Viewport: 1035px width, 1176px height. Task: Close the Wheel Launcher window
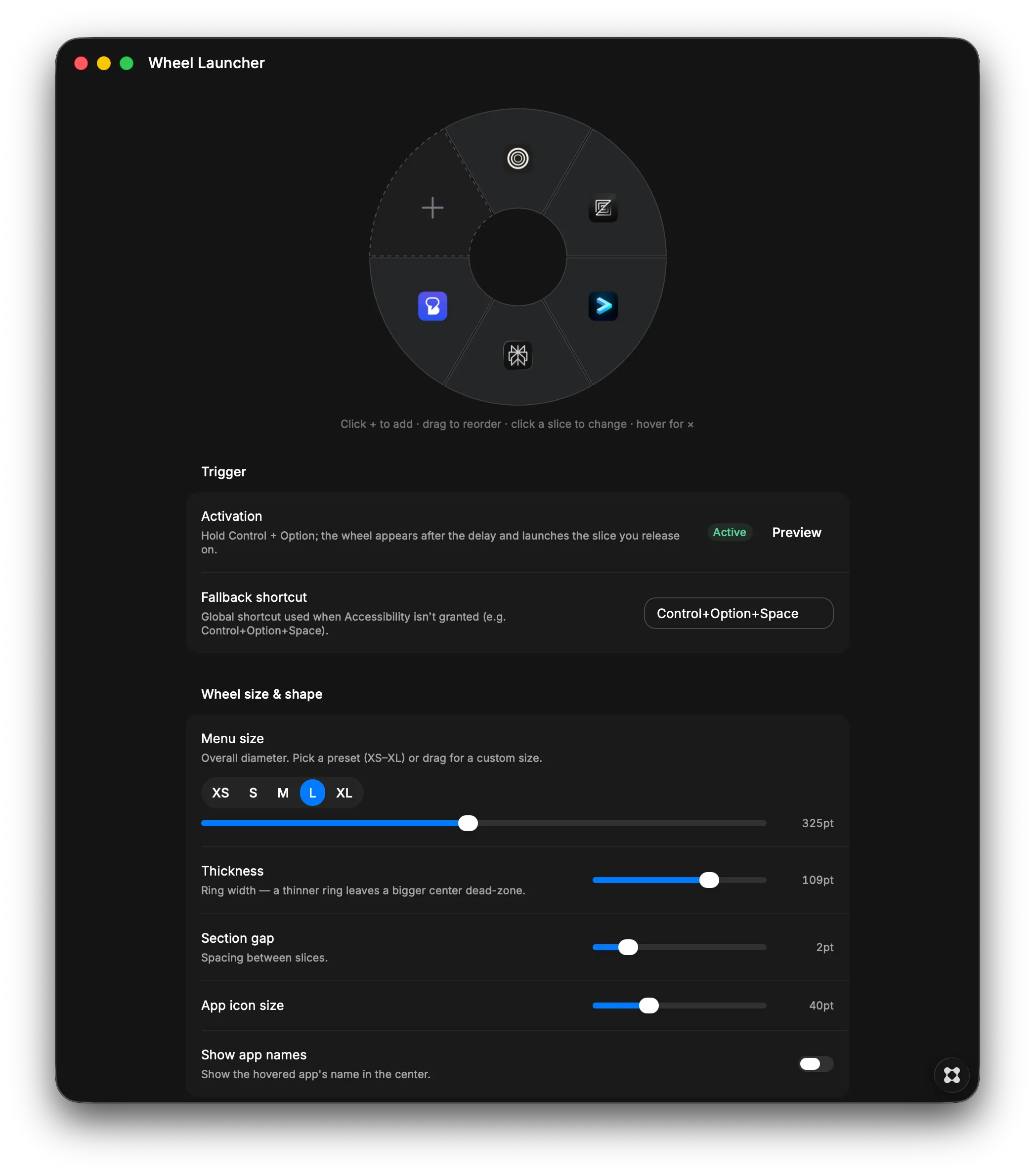[x=81, y=63]
